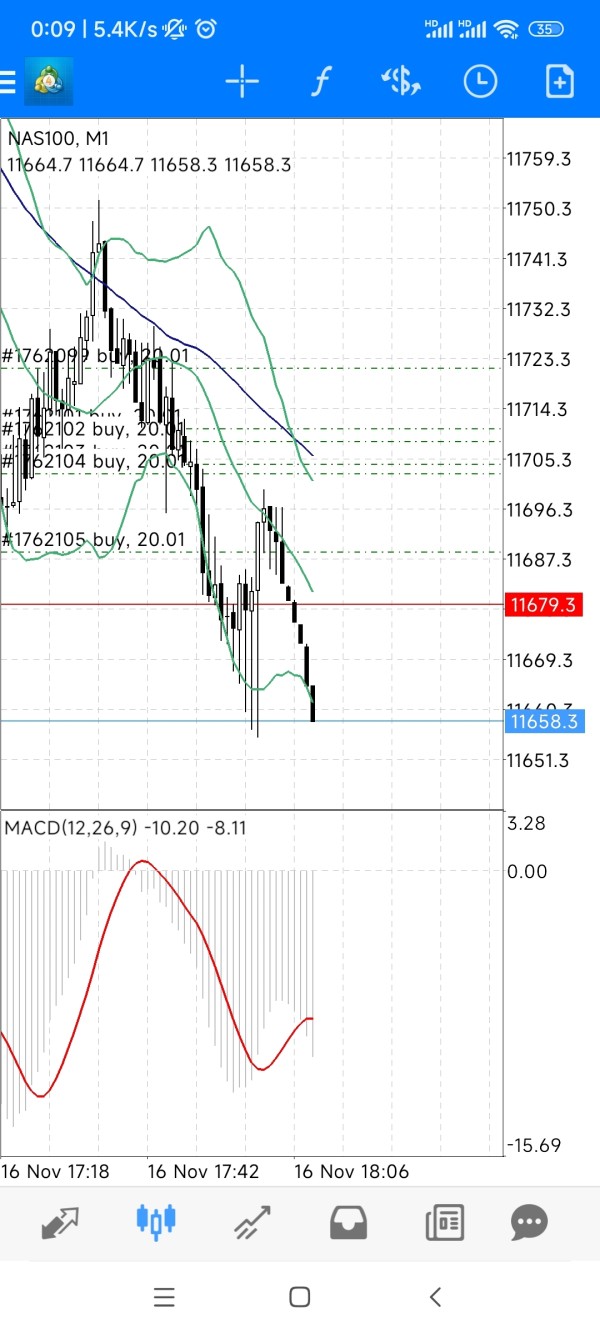Image resolution: width=600 pixels, height=1333 pixels.
Task: Tap the red 11679.3 price label
Action: point(544,605)
